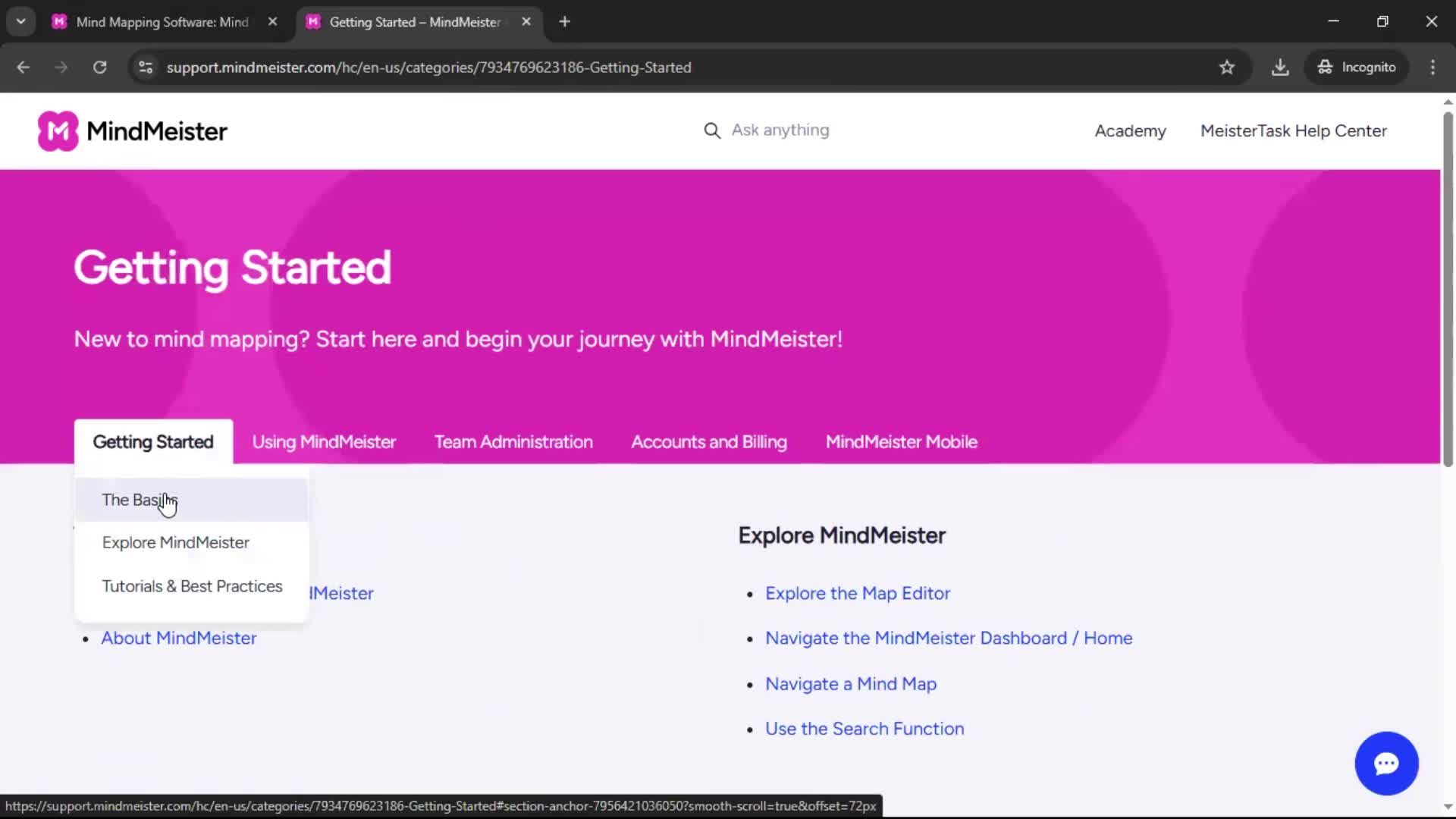Screen dimensions: 1456x819
Task: Click the Incognito indicator button
Action: pos(1357,67)
